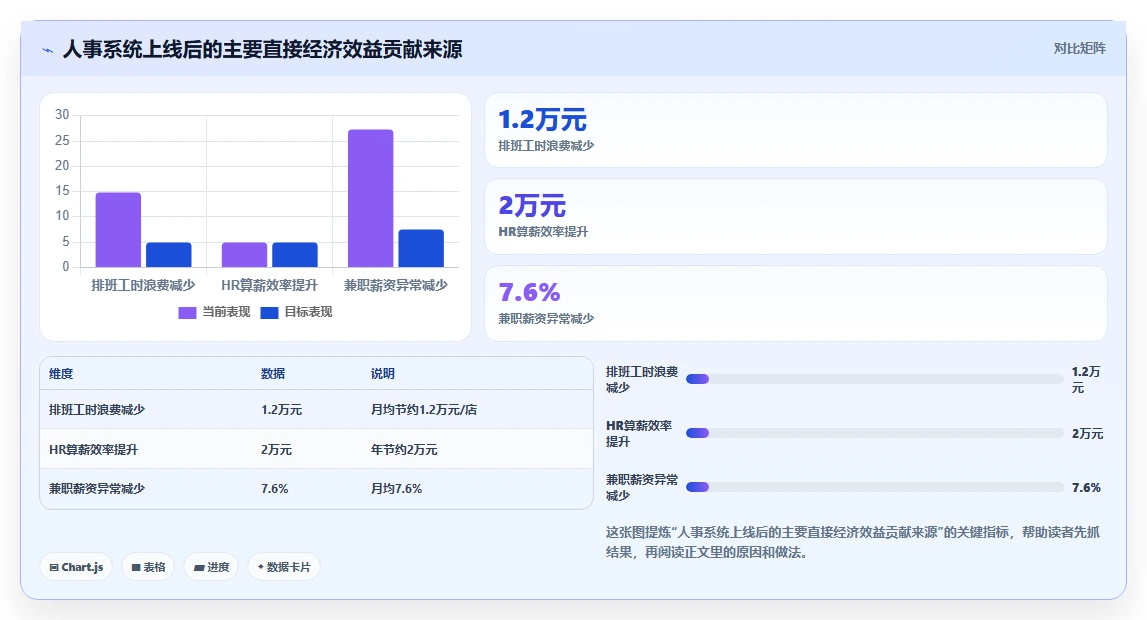The image size is (1147, 620).
Task: Toggle the 当前表现 legend purple swatch
Action: (x=187, y=313)
